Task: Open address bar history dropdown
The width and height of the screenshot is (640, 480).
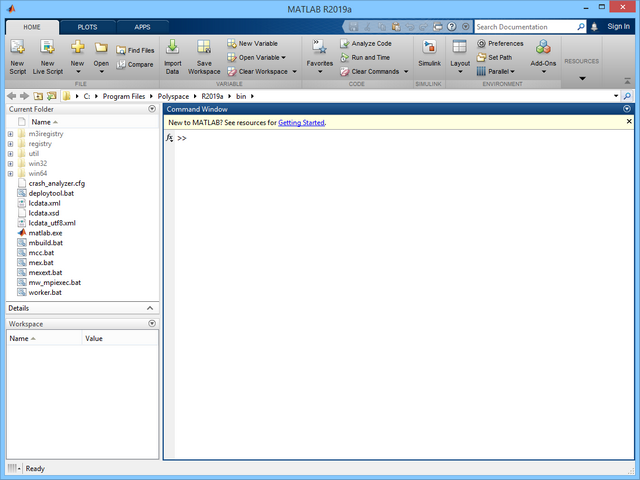Action: (x=616, y=96)
